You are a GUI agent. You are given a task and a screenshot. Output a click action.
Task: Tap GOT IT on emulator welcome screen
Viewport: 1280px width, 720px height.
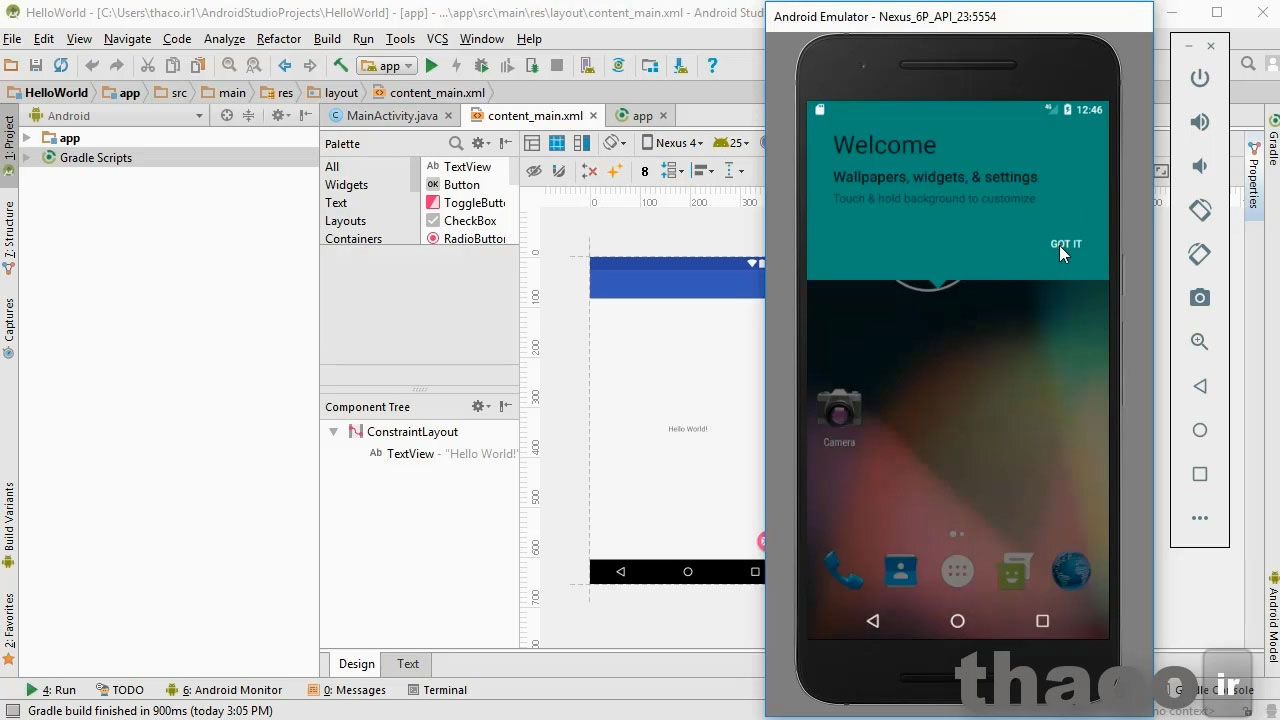1066,244
